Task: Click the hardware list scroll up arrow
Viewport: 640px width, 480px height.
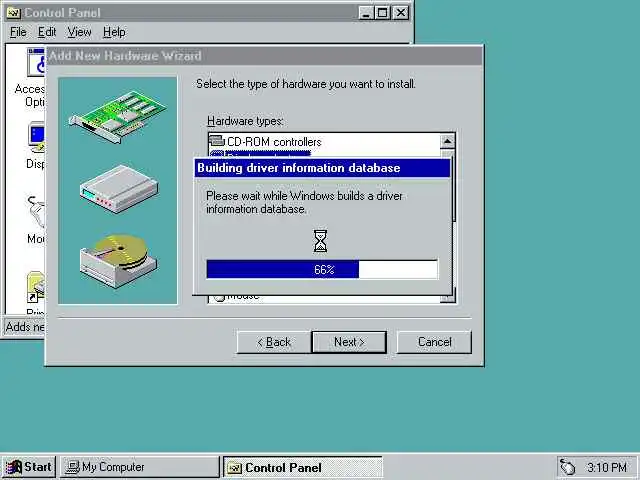Action: click(447, 141)
